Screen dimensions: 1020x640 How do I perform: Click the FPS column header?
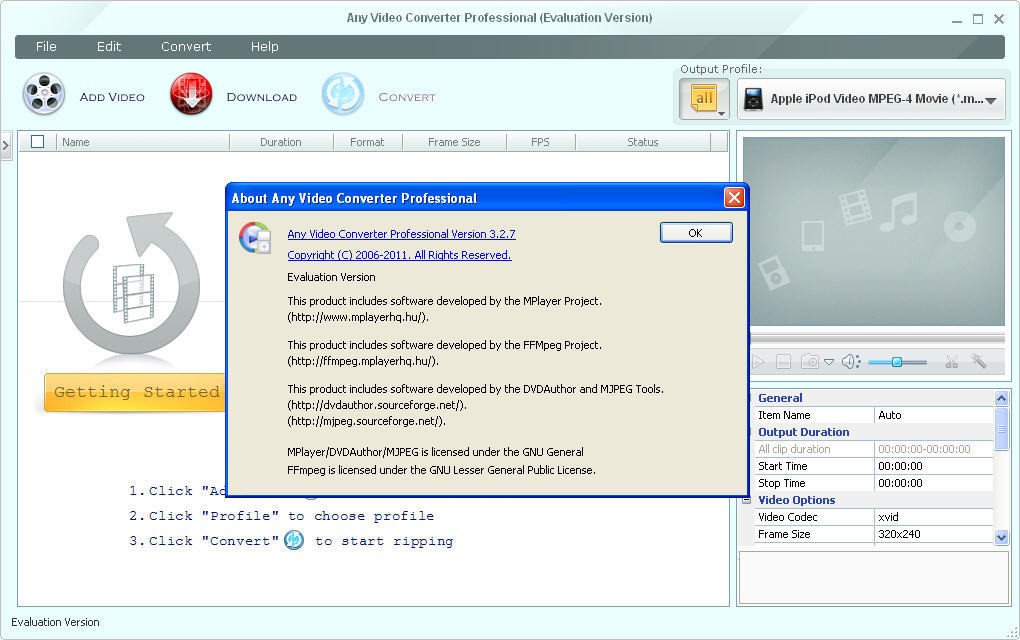click(541, 142)
